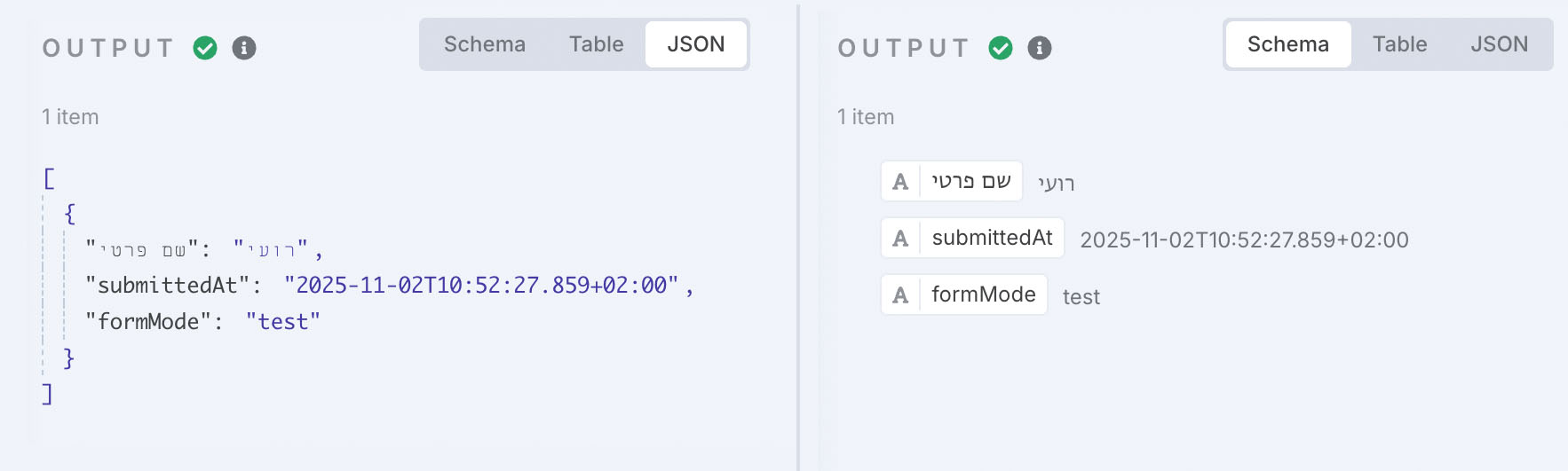The image size is (1568, 471).
Task: Click string type icon beside שם פרטי field
Action: coord(900,182)
